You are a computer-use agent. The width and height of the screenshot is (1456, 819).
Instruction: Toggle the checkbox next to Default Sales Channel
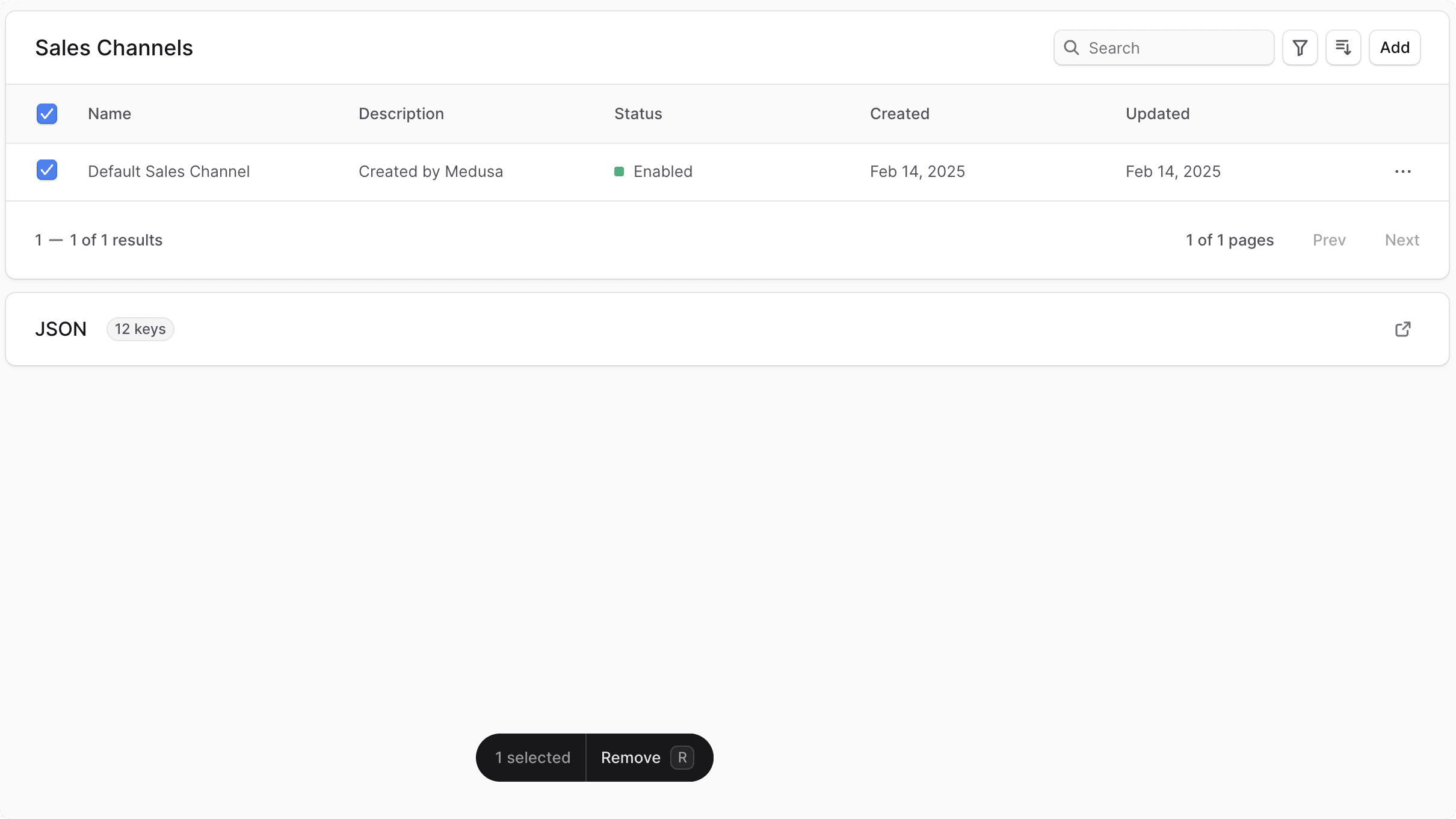pos(46,170)
